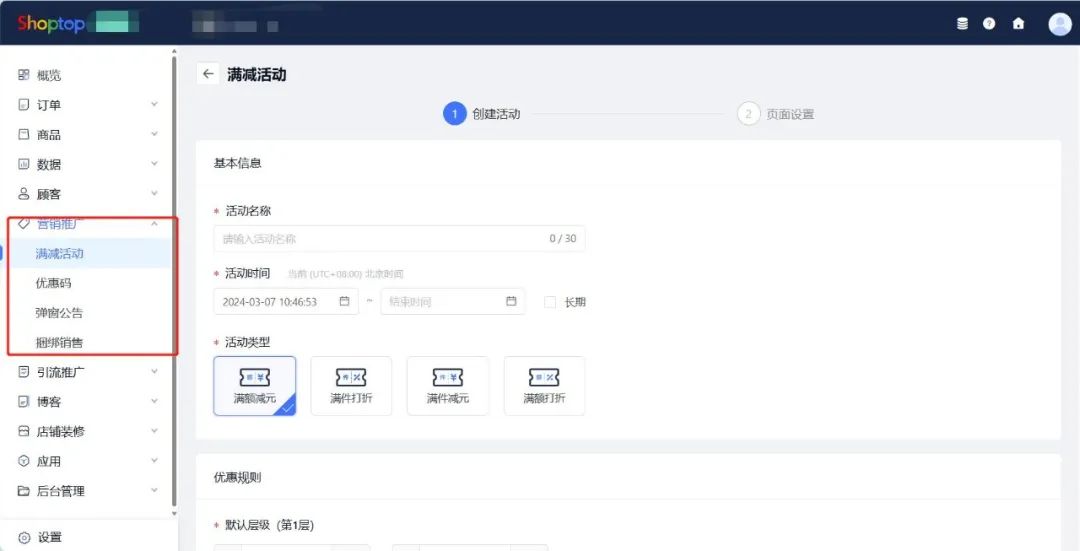
Task: Click the sidebar vertical scrollbar
Action: tap(174, 282)
